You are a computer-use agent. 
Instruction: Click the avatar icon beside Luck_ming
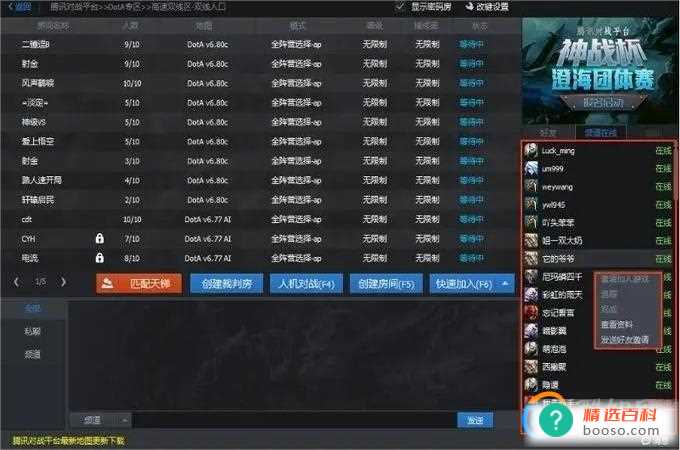pos(530,150)
